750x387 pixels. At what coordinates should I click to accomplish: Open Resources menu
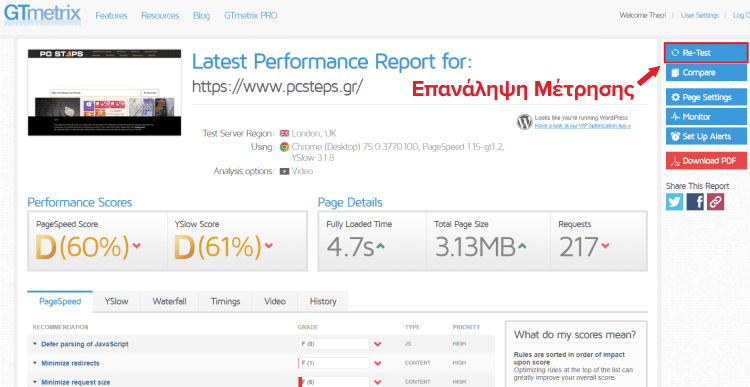[x=160, y=16]
